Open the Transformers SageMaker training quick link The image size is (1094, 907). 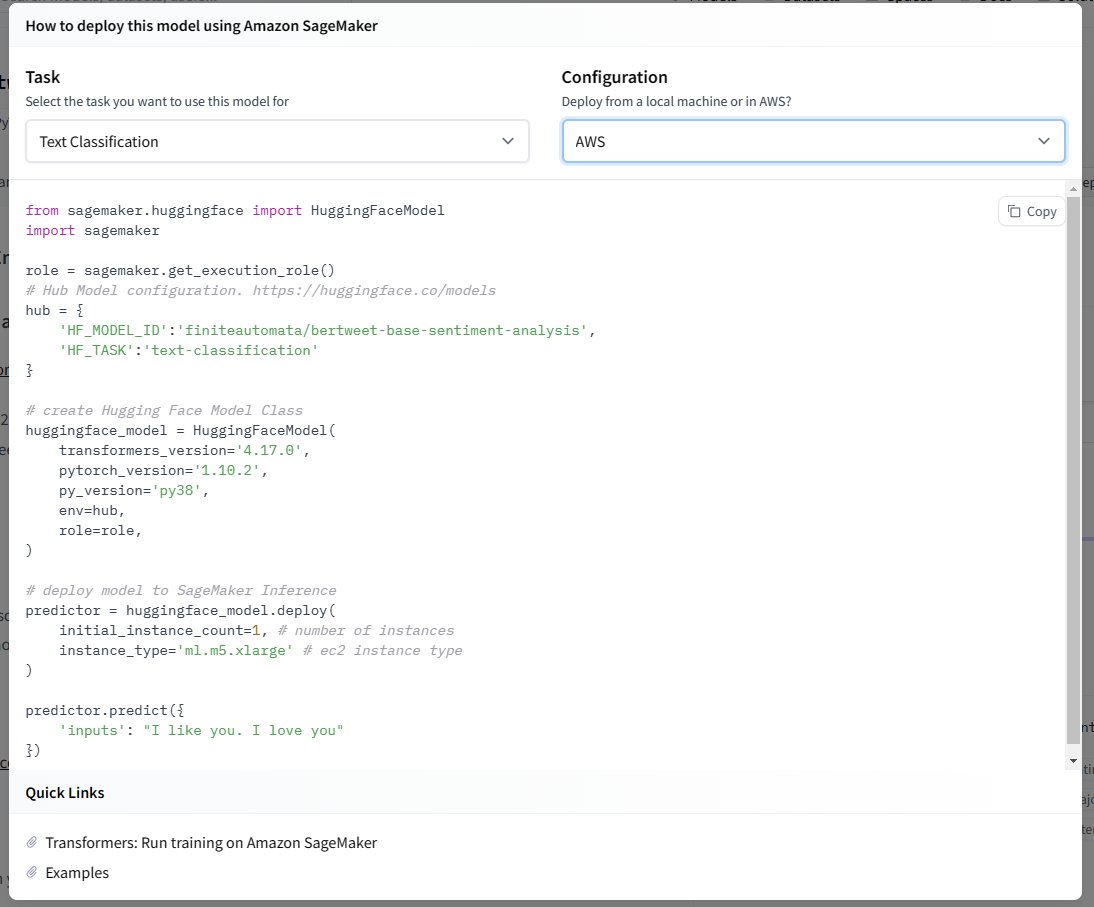tap(210, 842)
